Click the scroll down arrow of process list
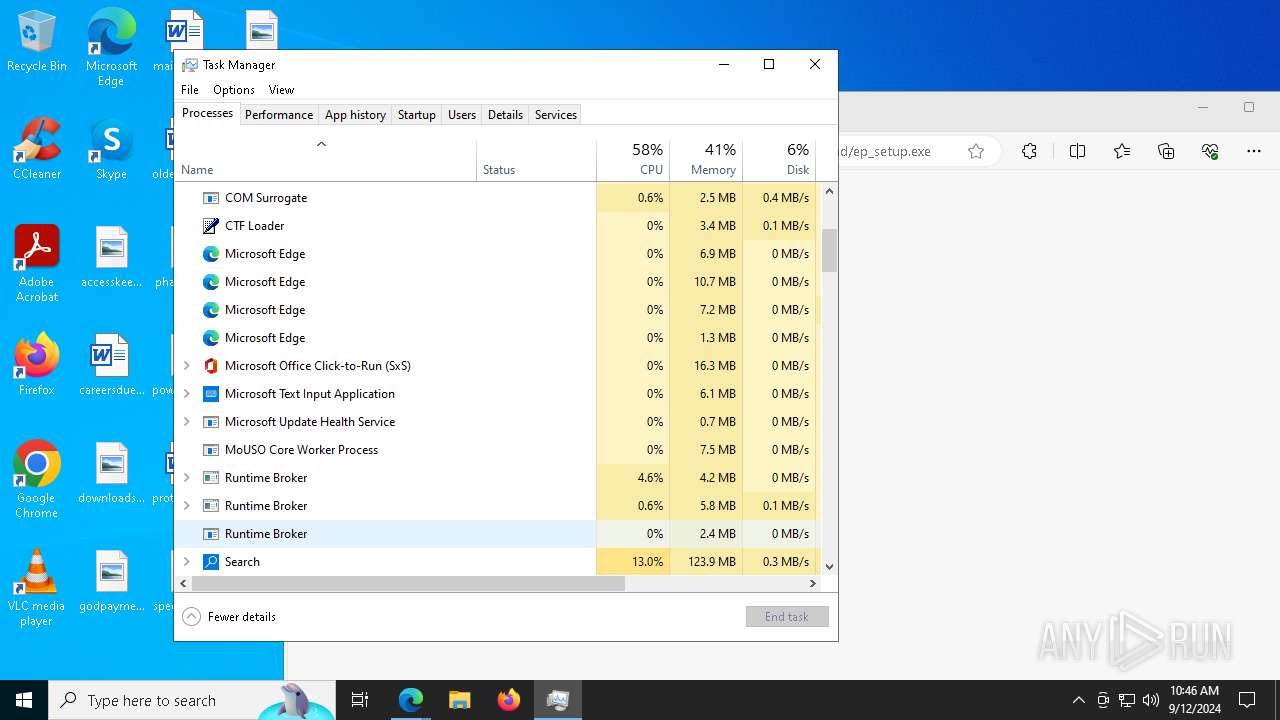The image size is (1280, 720). point(829,566)
